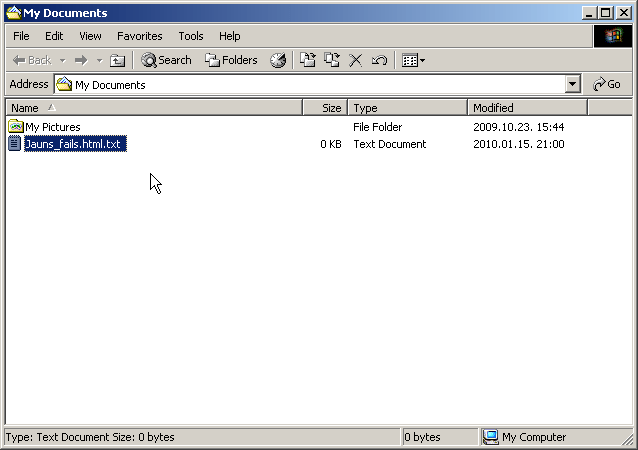Open the Back history dropdown arrow
This screenshot has height=450, width=638.
point(62,61)
